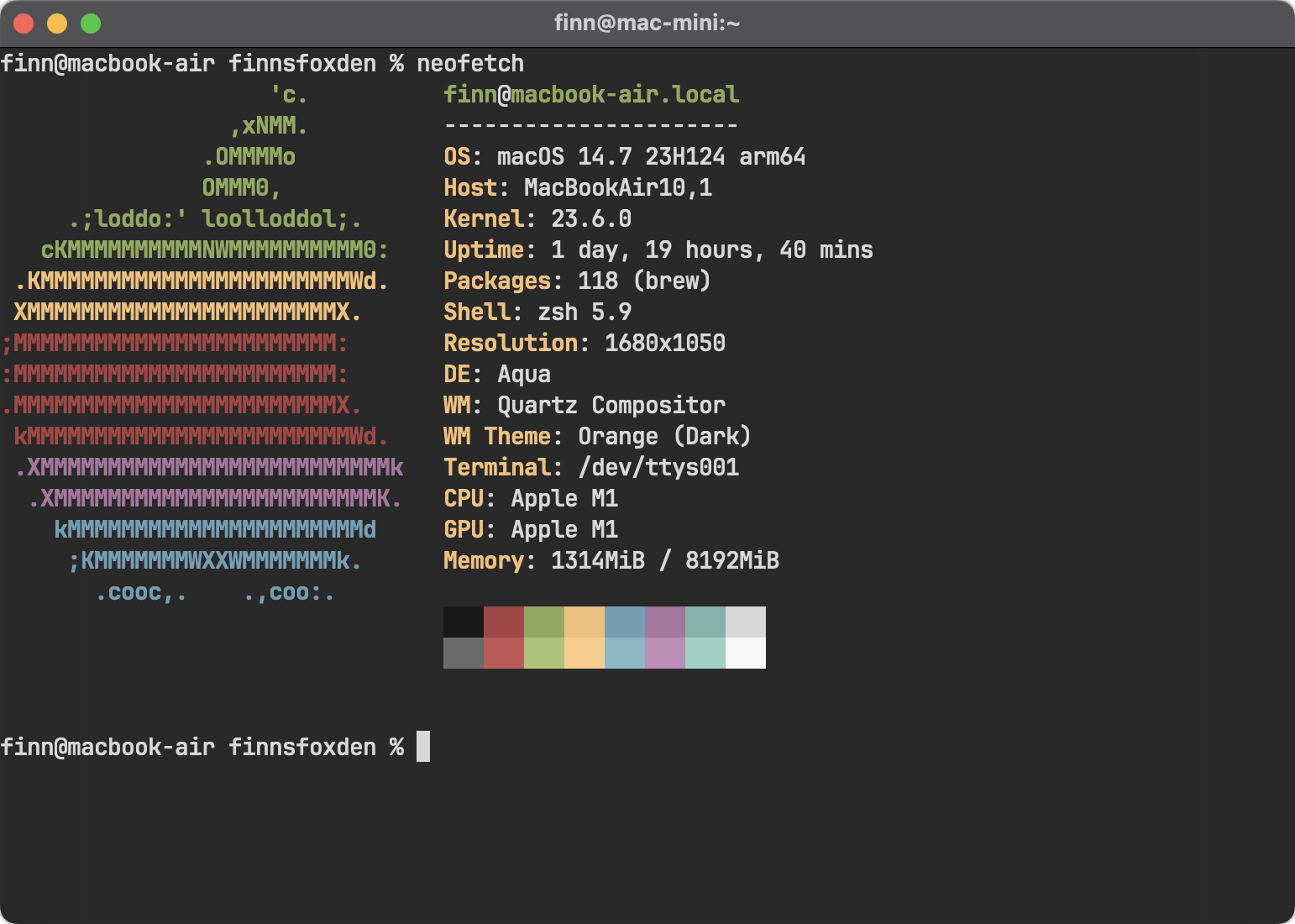Click the lilac swatch in bottom palette row

[665, 653]
